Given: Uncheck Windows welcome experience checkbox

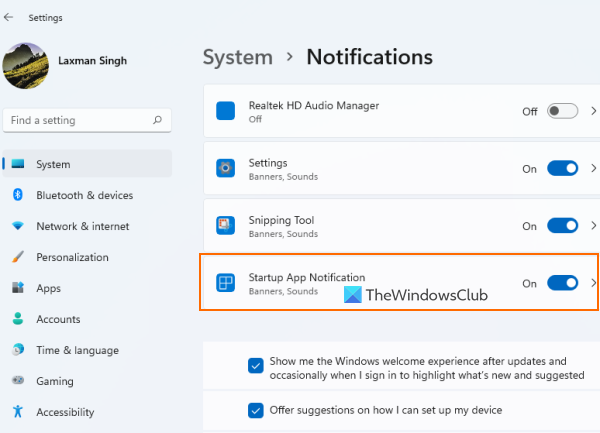Looking at the screenshot, I should (256, 366).
